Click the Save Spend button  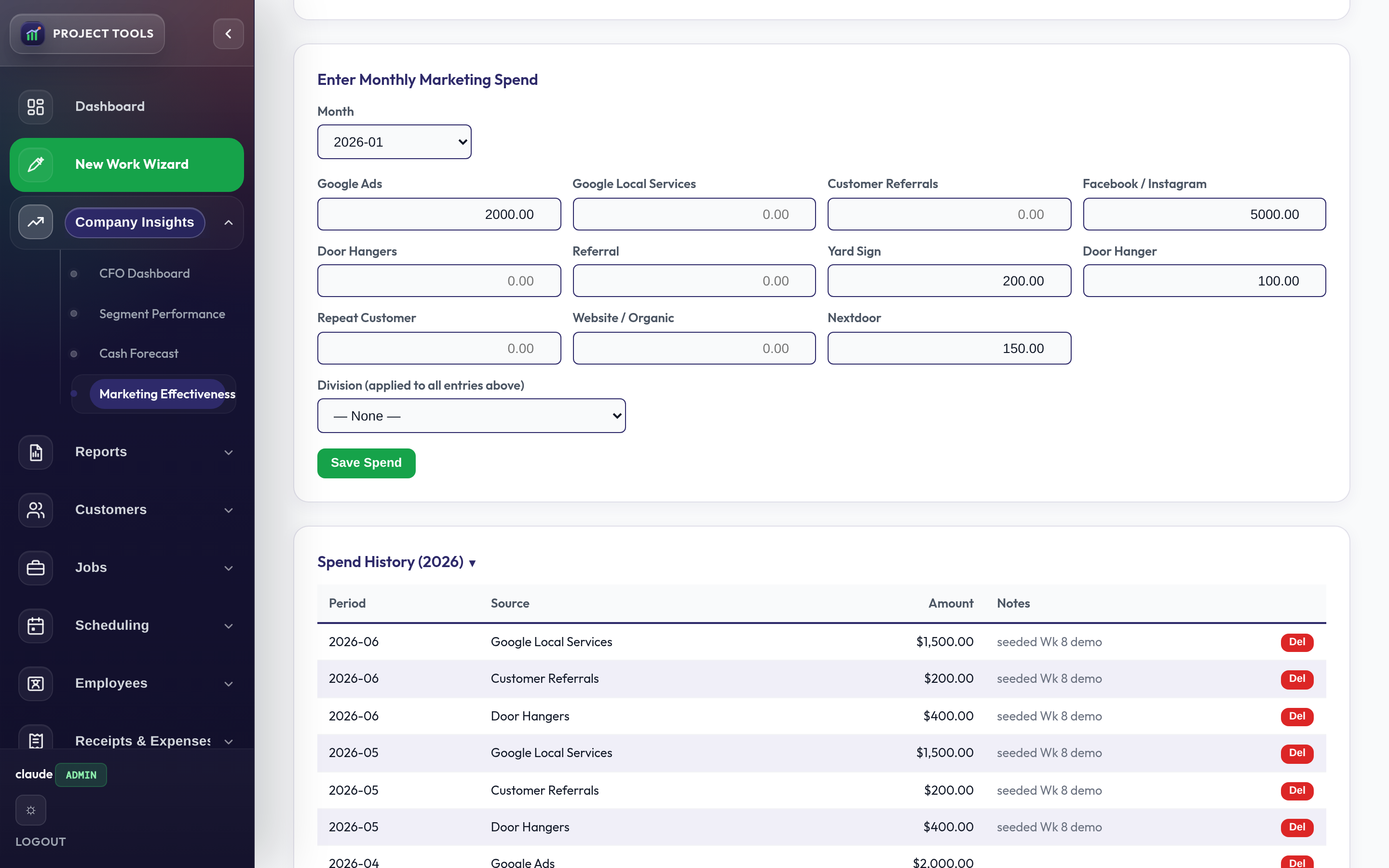[x=366, y=463]
